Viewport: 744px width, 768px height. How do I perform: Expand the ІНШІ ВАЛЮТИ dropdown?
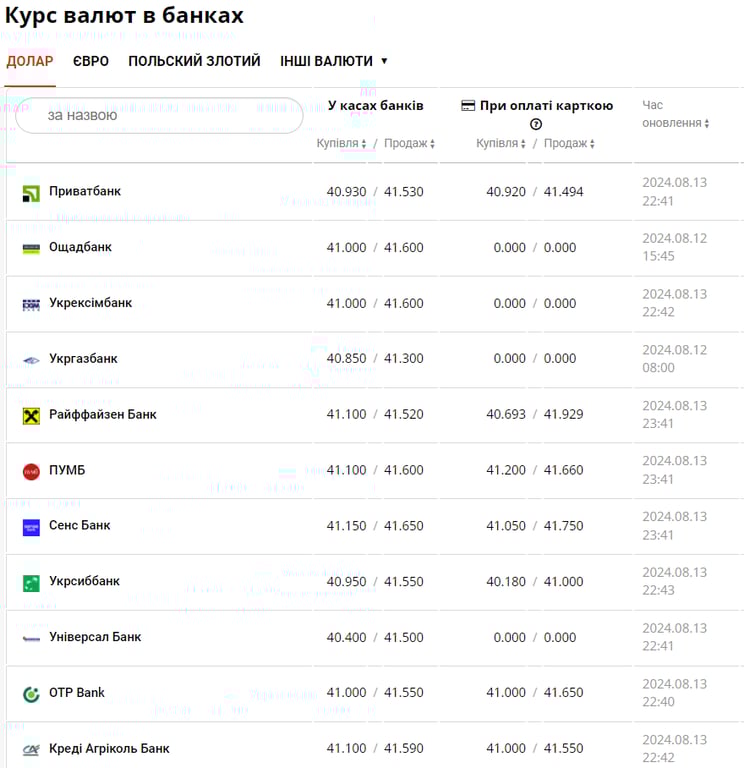(x=333, y=61)
